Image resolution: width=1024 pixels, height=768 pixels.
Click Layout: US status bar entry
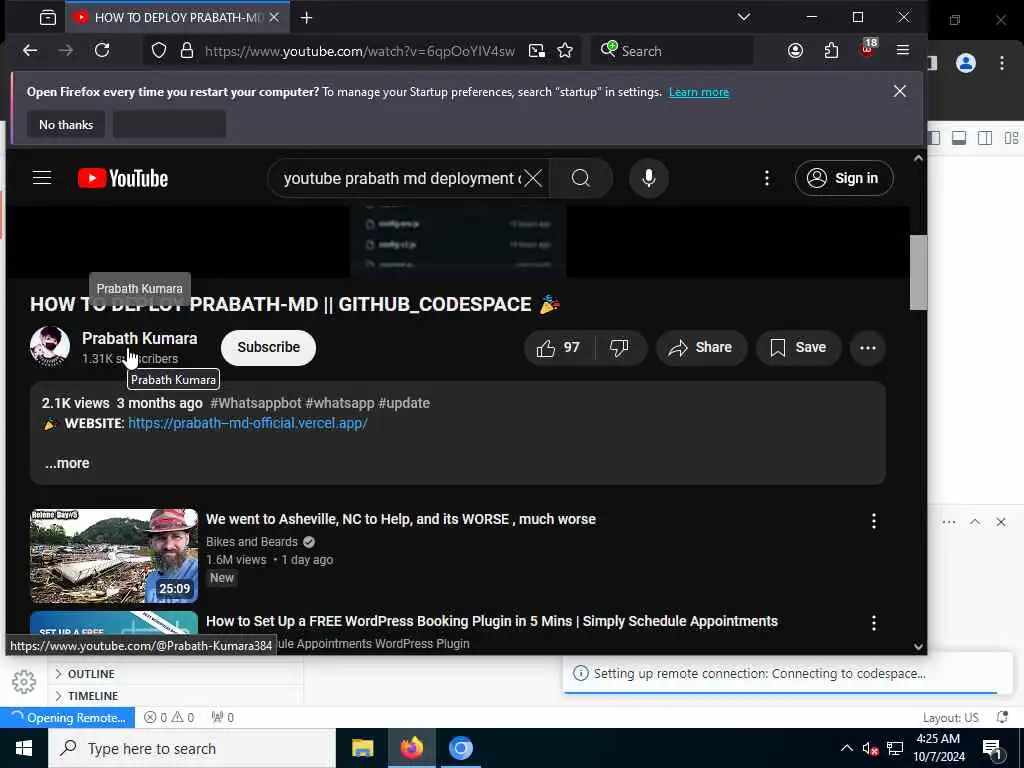pyautogui.click(x=950, y=718)
